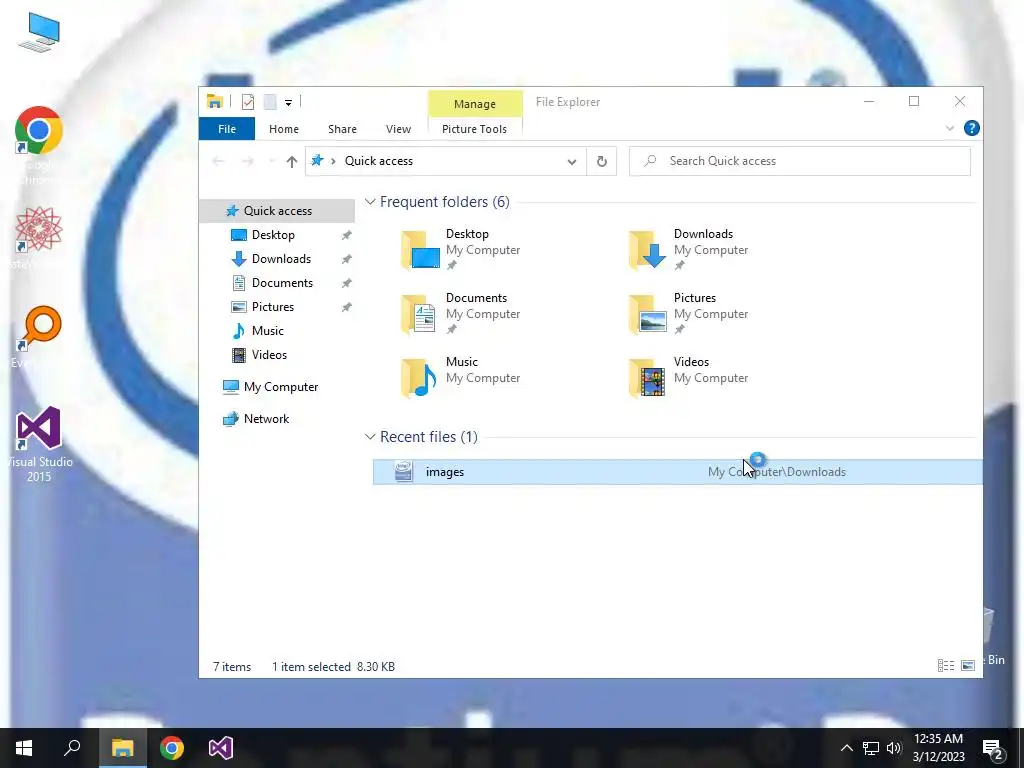Select the Music frequent folder icon
Image resolution: width=1024 pixels, height=768 pixels.
click(x=419, y=379)
